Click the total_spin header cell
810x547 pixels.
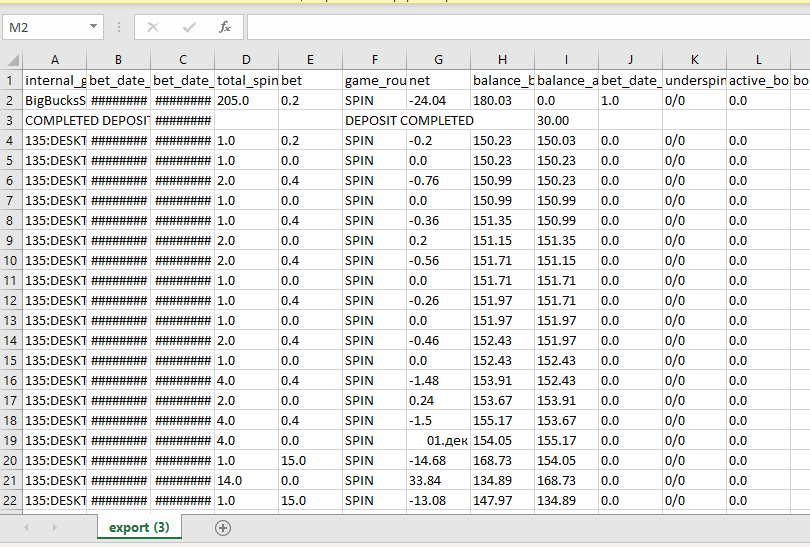click(246, 80)
